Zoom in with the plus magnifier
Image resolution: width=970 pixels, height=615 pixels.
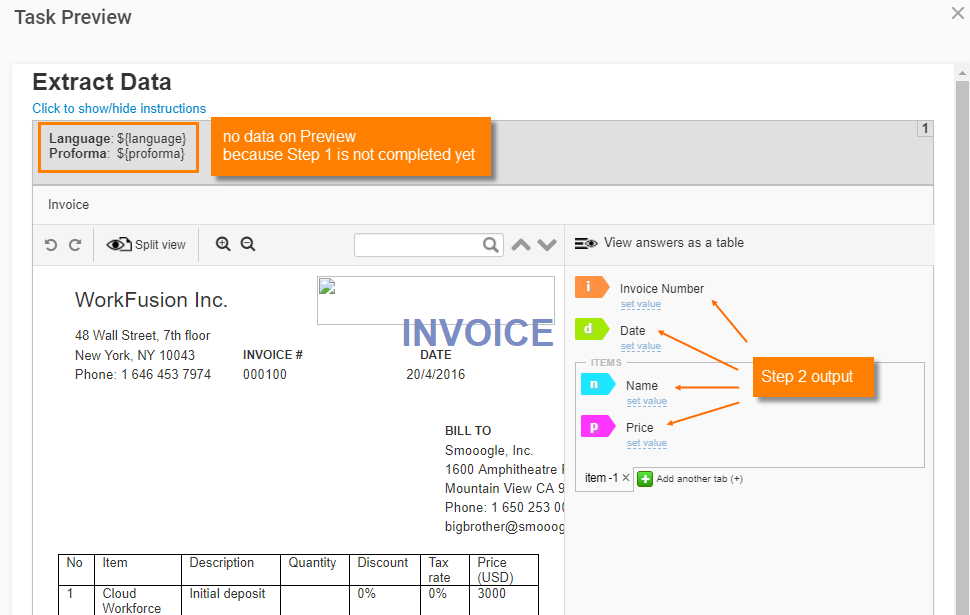223,244
